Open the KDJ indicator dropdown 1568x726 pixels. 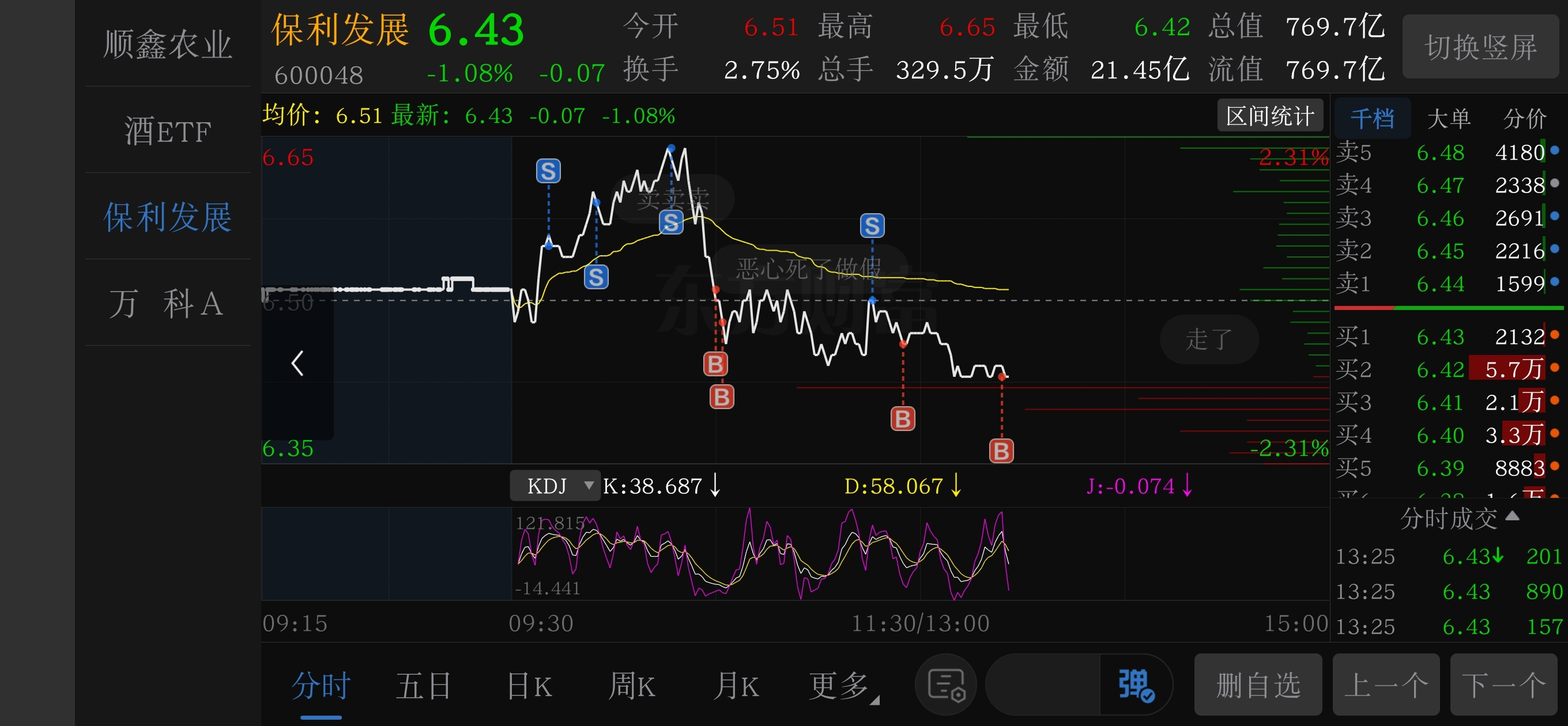coord(555,486)
